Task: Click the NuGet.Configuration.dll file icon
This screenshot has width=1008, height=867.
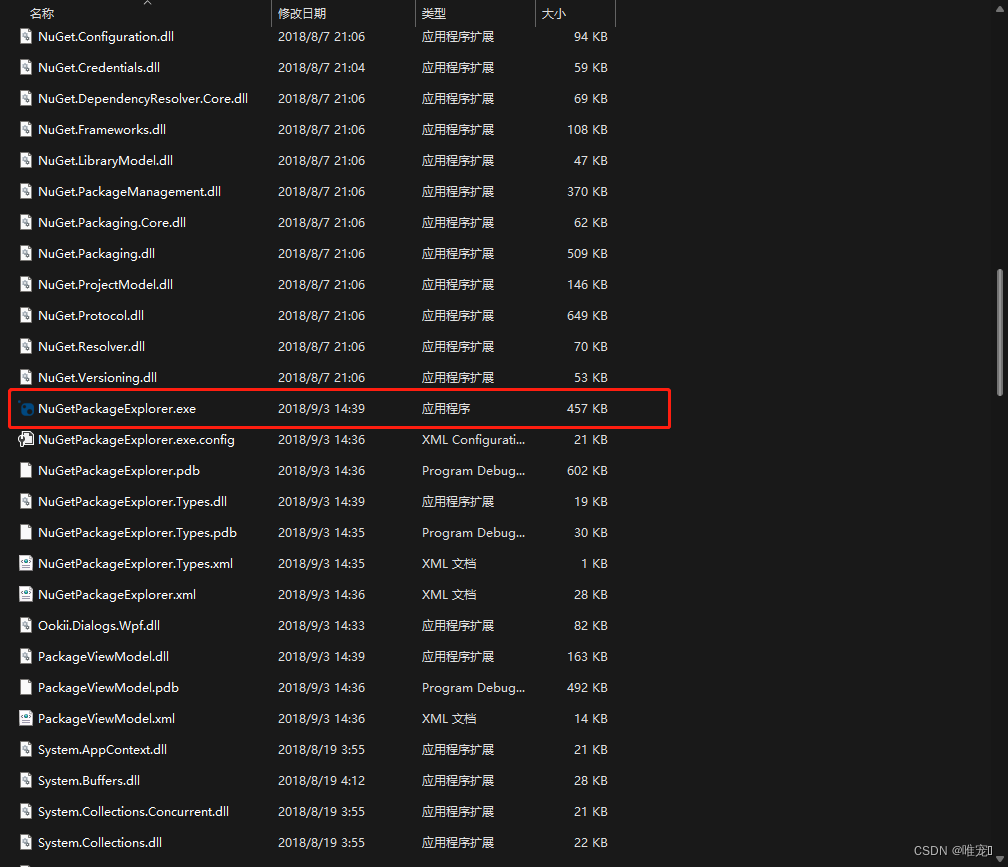Action: click(x=26, y=37)
